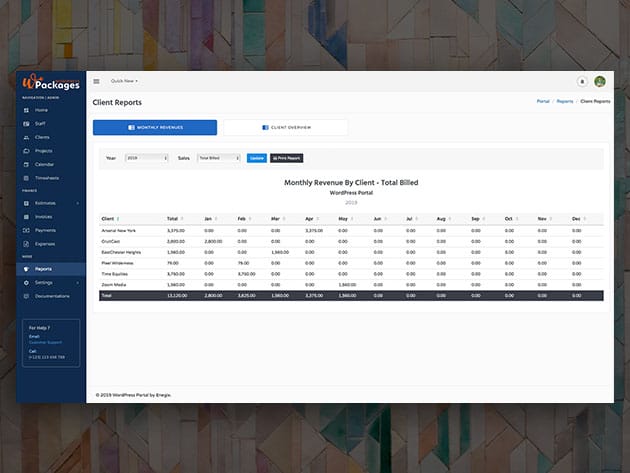This screenshot has height=473, width=630.
Task: Open the Calendar icon in sidebar
Action: point(27,164)
